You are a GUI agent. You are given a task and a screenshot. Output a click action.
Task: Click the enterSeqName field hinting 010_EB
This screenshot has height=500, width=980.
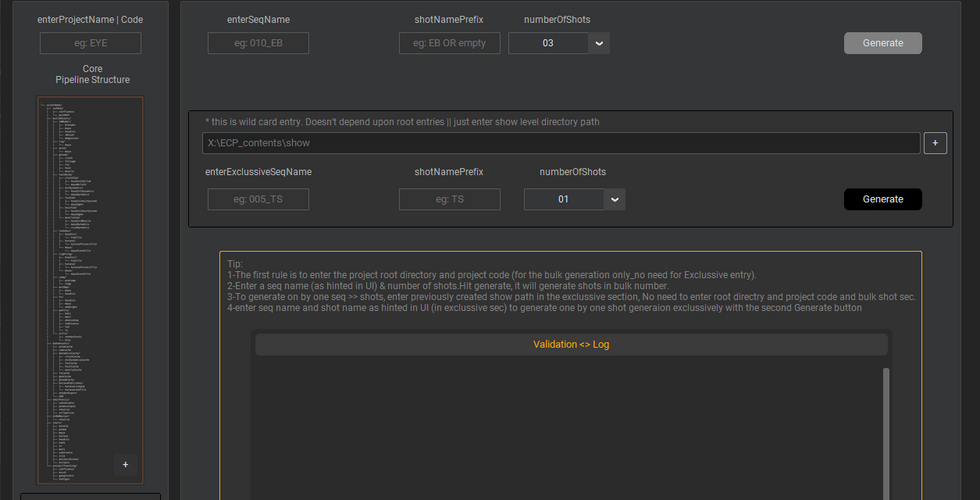coord(258,43)
